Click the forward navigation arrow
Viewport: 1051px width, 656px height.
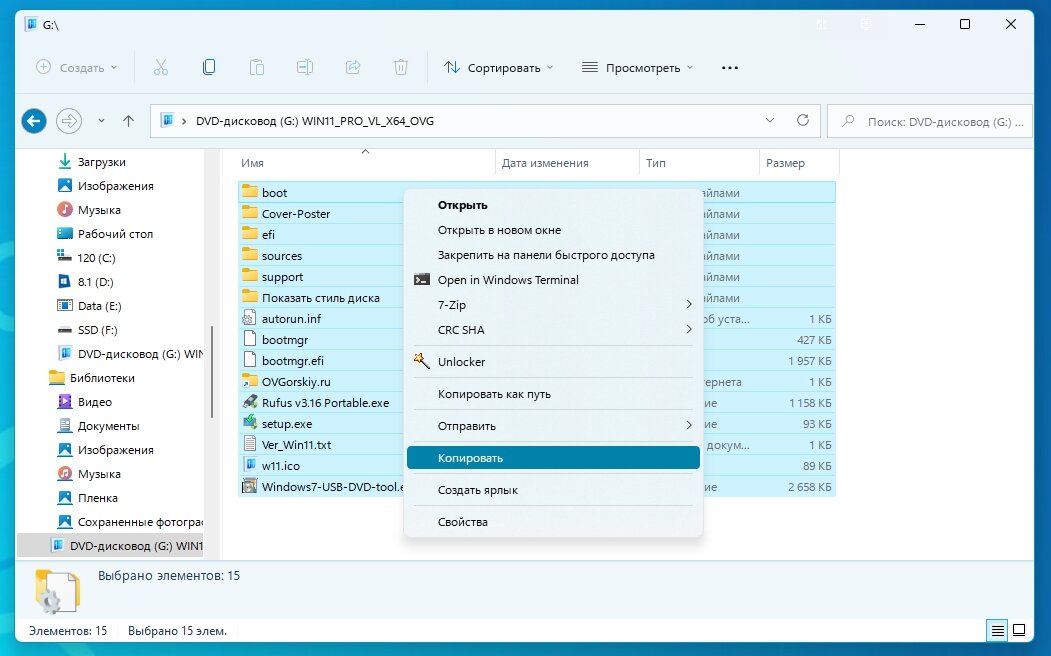[x=69, y=121]
